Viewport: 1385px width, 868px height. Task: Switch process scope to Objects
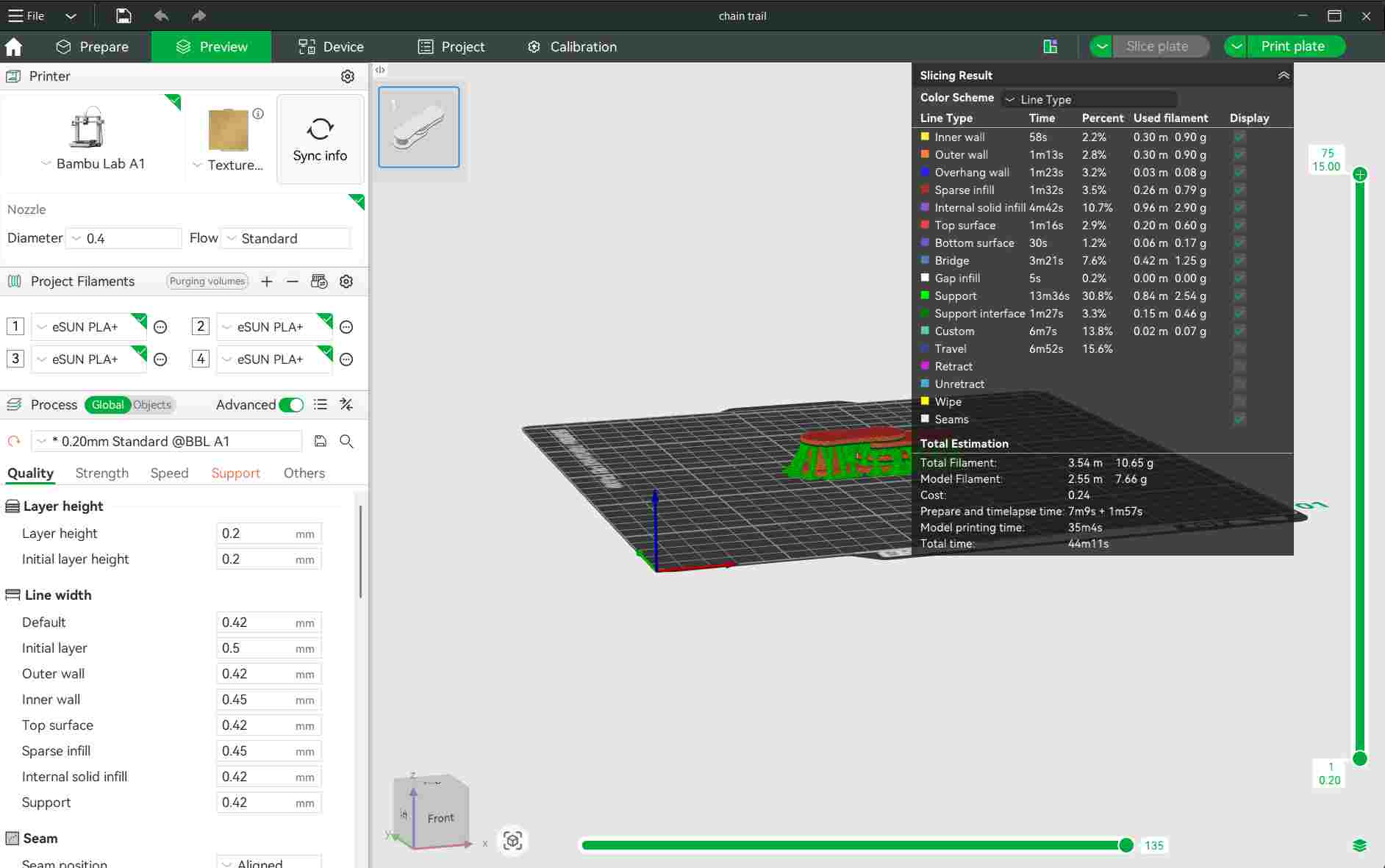pyautogui.click(x=152, y=405)
